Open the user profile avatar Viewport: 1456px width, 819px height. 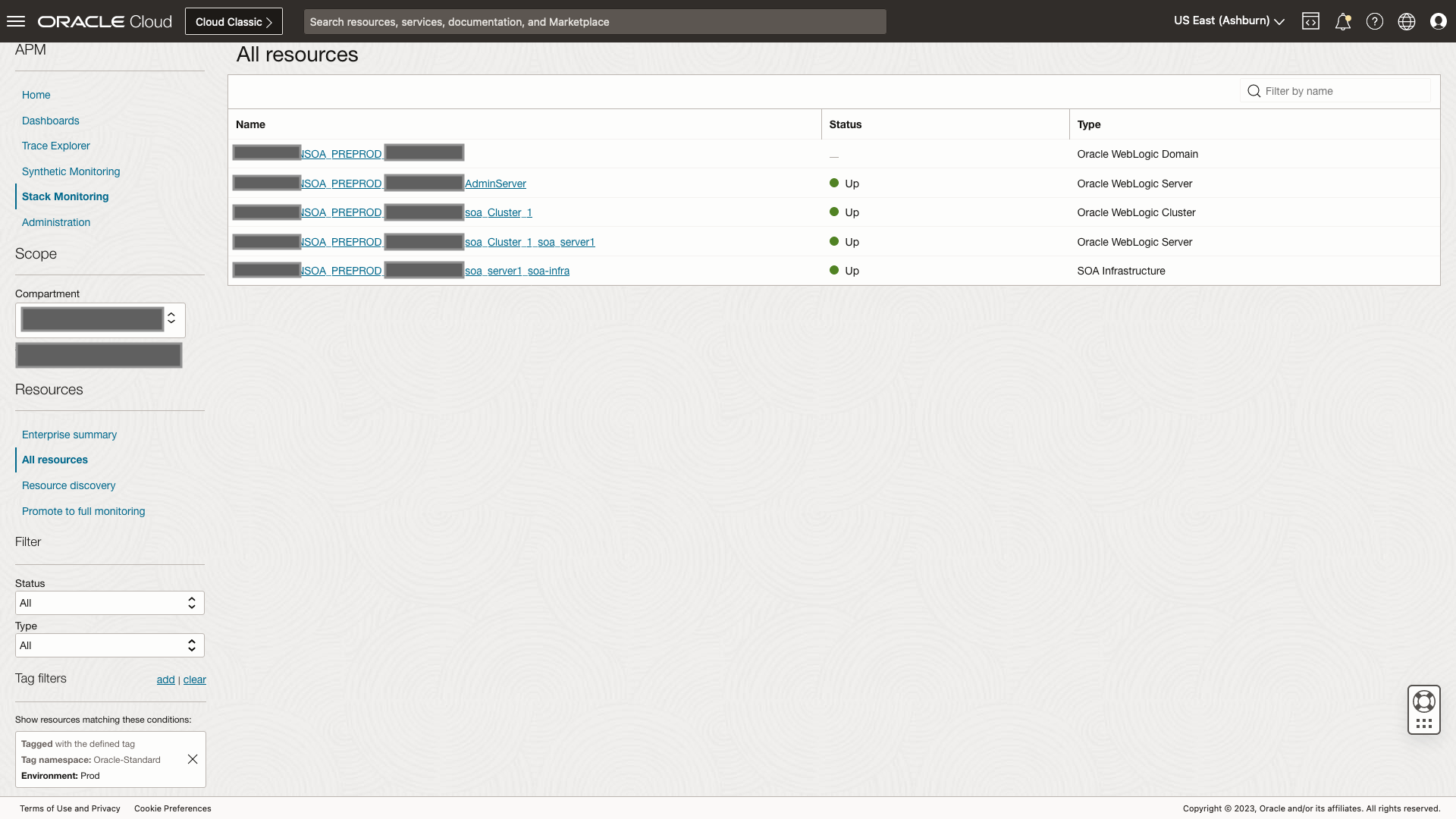click(1439, 21)
